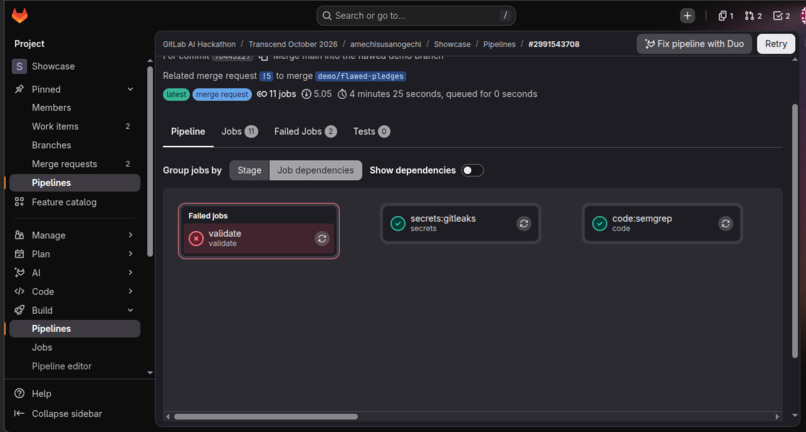
Task: Group jobs by Job dependencies
Action: pyautogui.click(x=316, y=170)
